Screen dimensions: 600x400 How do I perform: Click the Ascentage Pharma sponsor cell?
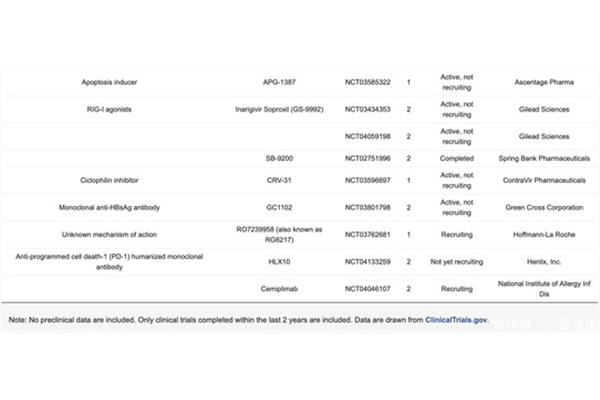[x=544, y=82]
